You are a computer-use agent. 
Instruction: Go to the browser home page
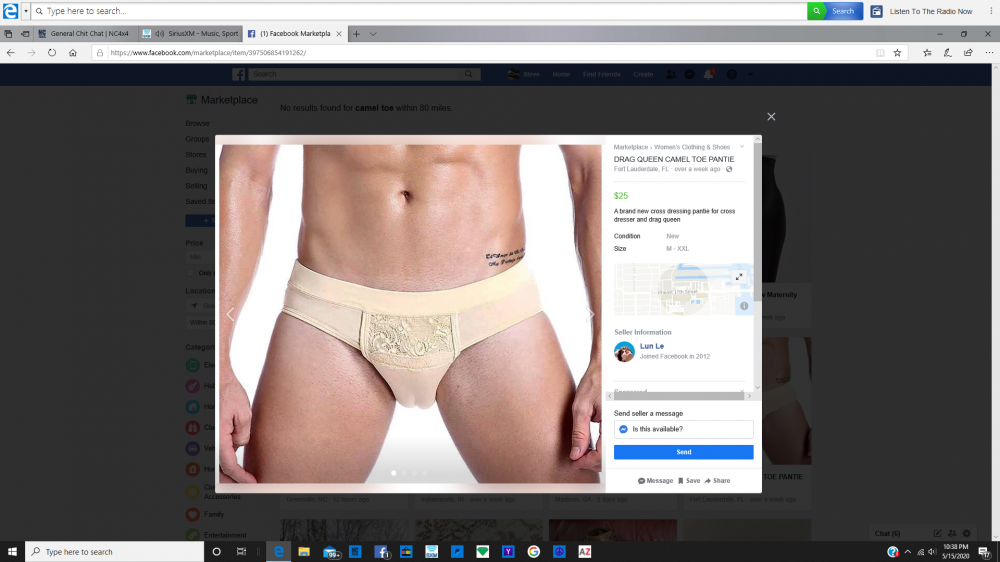pos(73,52)
